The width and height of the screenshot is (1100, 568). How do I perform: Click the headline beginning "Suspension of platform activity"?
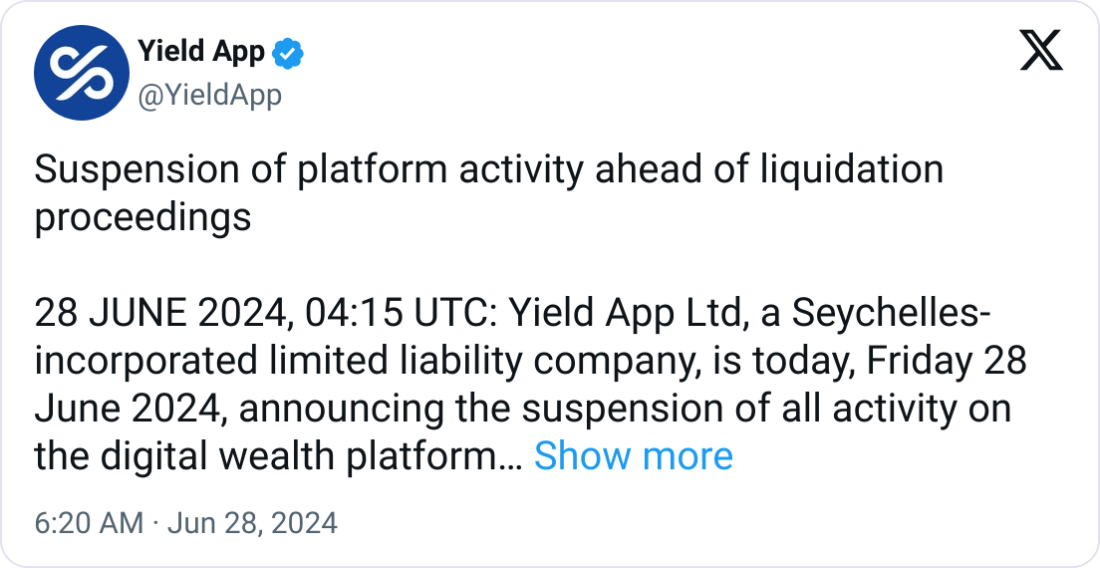300,170
